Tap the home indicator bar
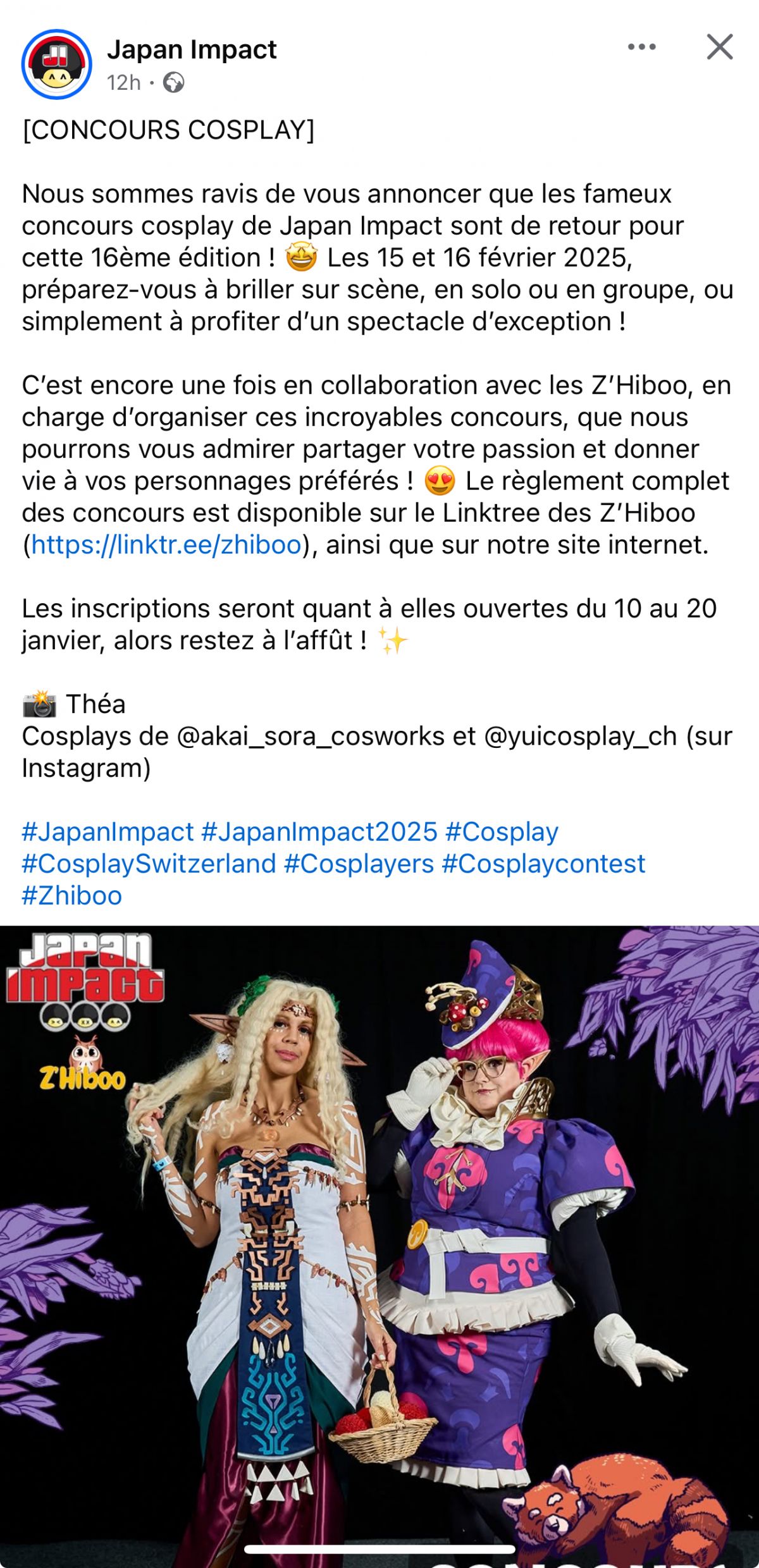 pos(379,1549)
